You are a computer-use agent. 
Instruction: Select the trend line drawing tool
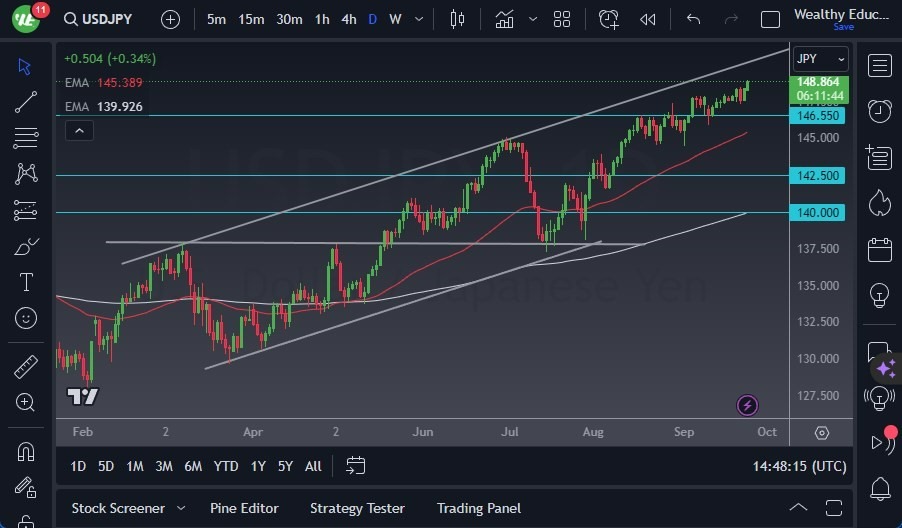(25, 102)
